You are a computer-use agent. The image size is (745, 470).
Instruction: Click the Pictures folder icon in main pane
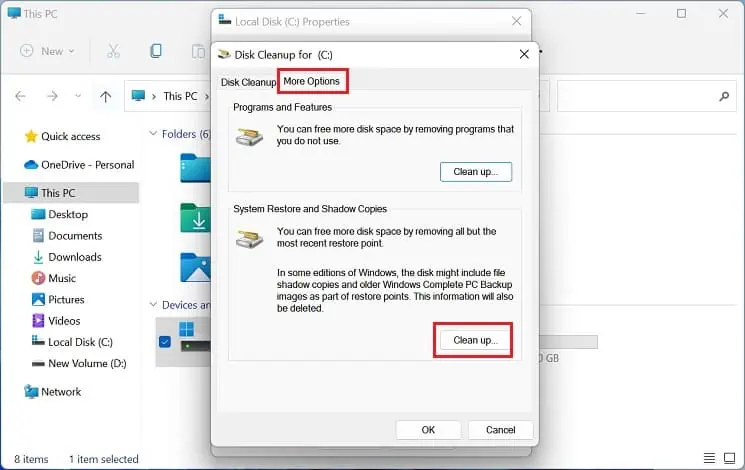click(x=196, y=267)
